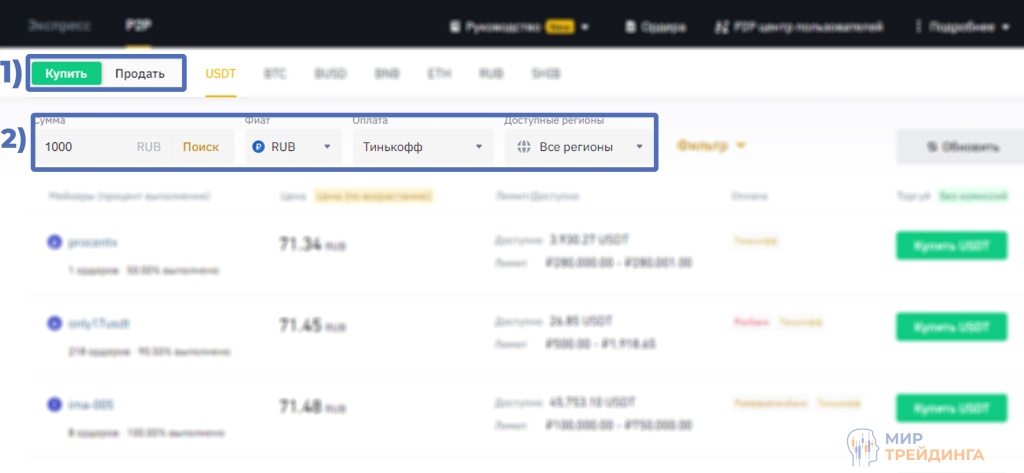Click Купить USDT in the 71.34 RUB row
Viewport: 1024px width, 473px height.
[952, 246]
